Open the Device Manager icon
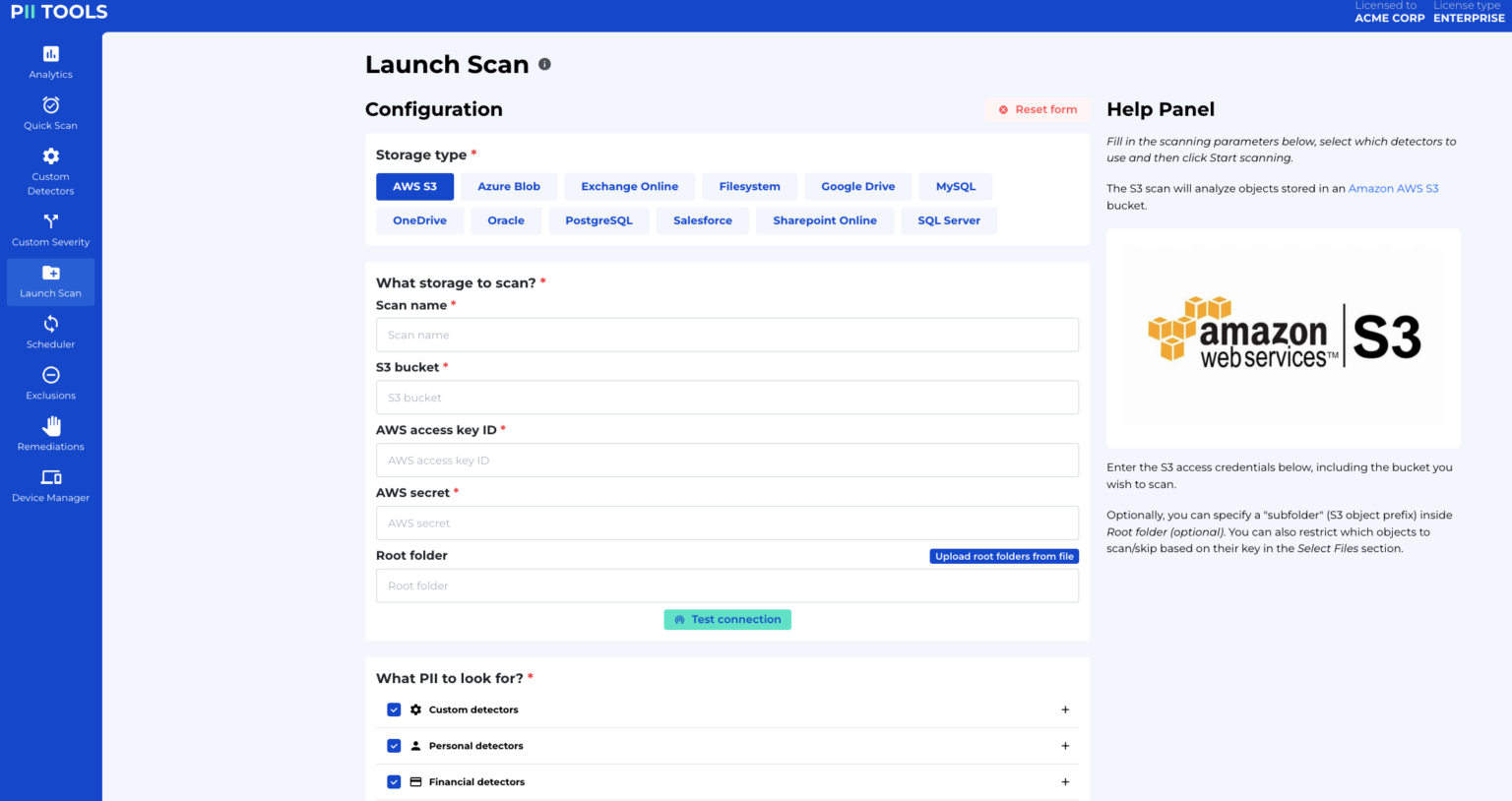Viewport: 1512px width, 801px height. point(51,477)
